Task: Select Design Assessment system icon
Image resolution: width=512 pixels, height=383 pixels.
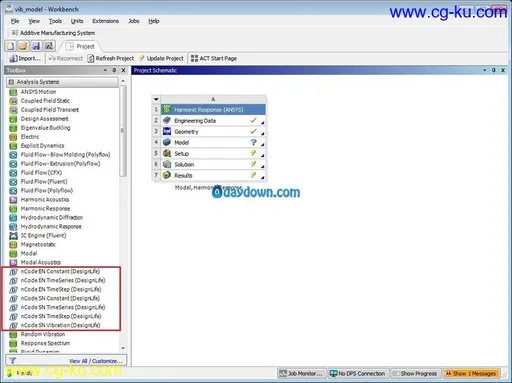Action: click(13, 119)
